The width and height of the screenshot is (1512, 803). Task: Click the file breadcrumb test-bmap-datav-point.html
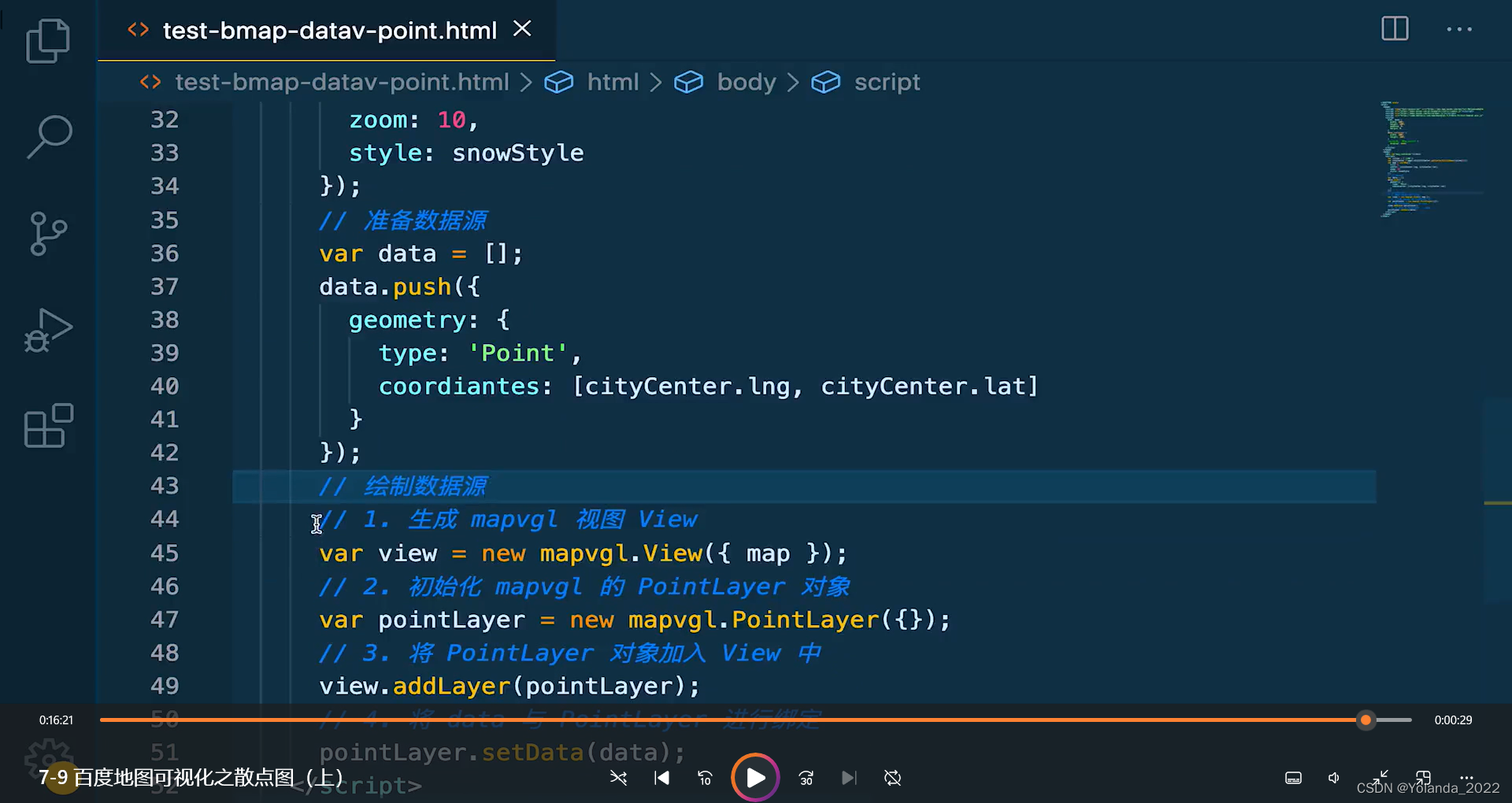342,82
